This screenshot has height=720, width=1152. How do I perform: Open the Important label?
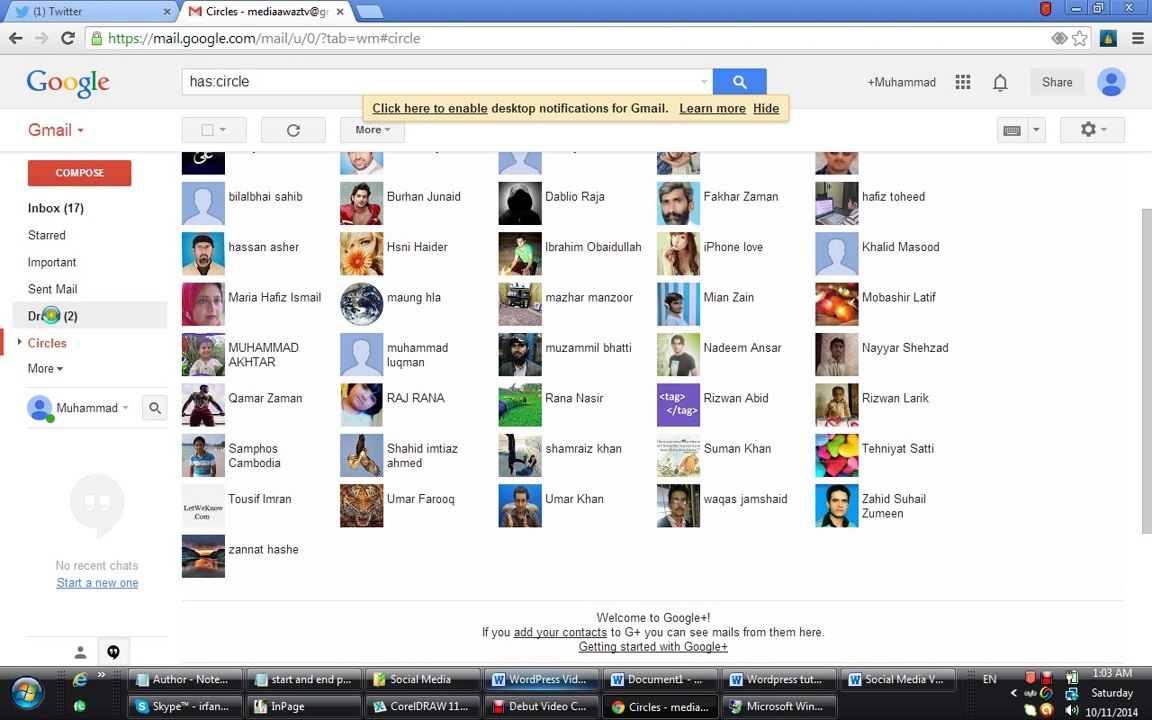(x=51, y=262)
